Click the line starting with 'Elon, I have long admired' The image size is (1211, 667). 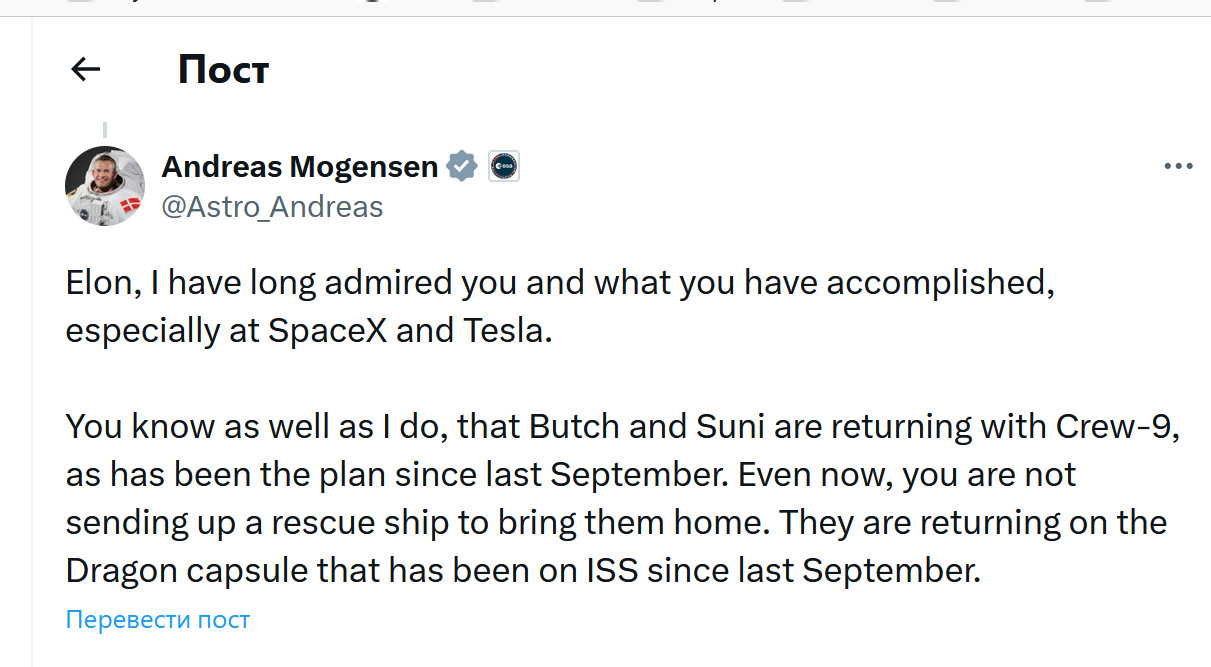(x=560, y=284)
